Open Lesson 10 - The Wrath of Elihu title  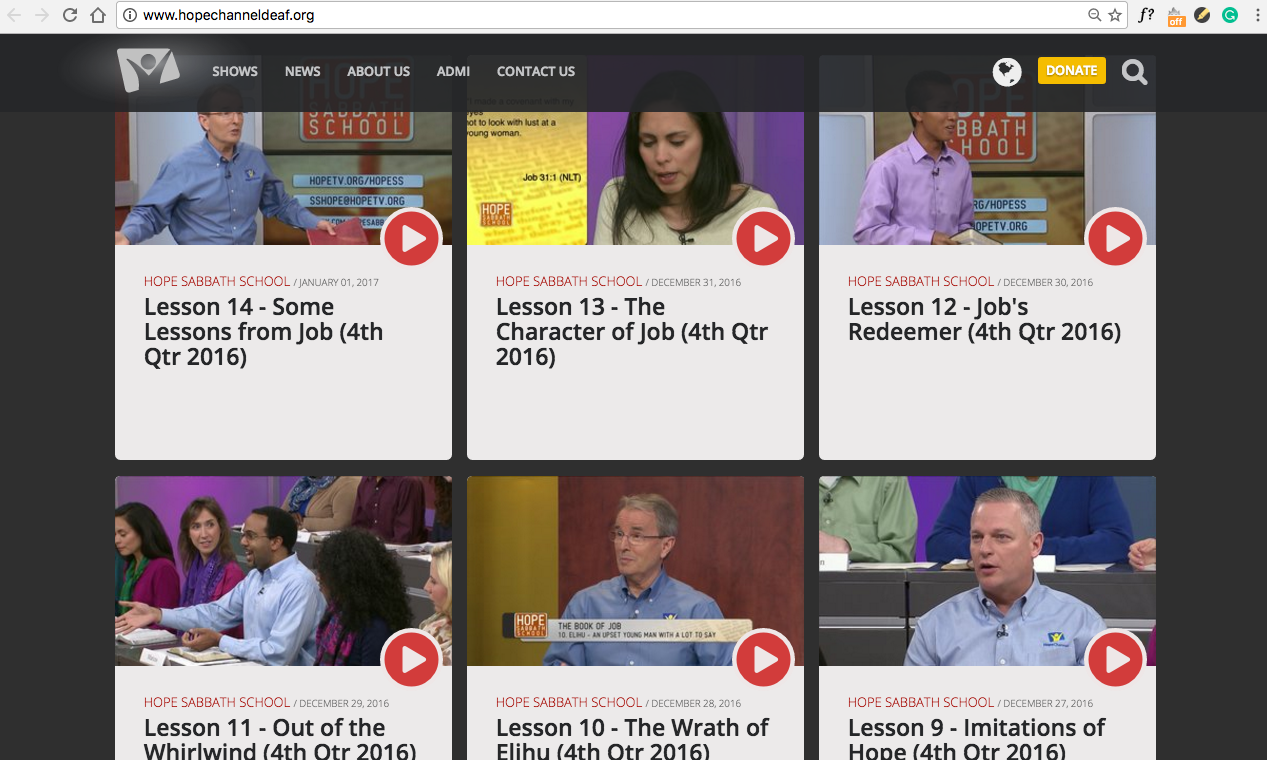click(632, 738)
